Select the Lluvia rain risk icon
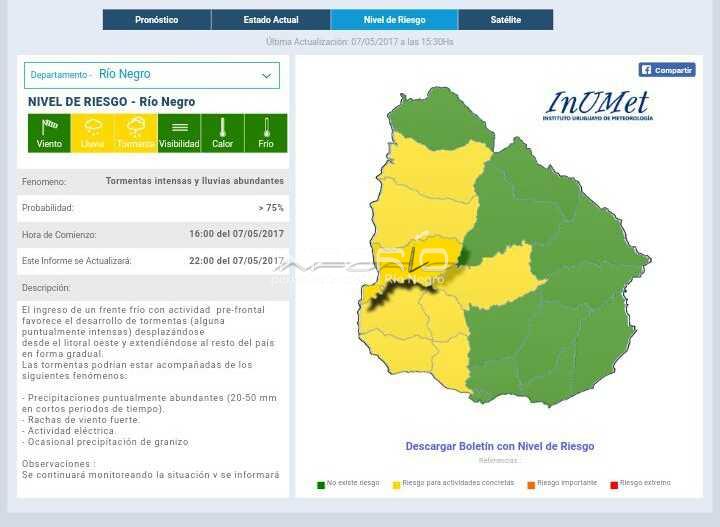This screenshot has height=527, width=720. coord(92,132)
